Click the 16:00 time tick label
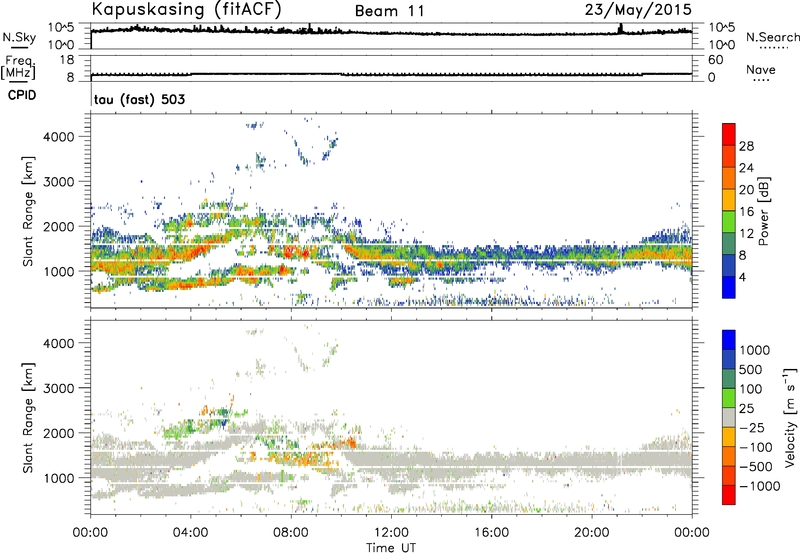 (x=491, y=533)
